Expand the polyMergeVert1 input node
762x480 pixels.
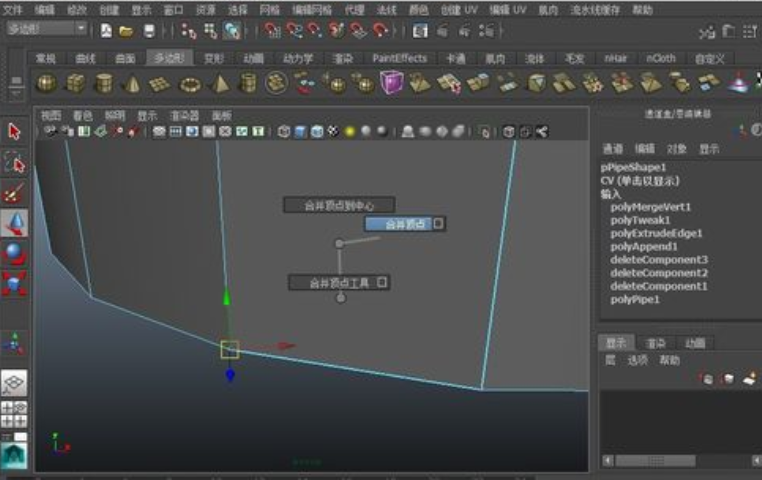tap(651, 207)
